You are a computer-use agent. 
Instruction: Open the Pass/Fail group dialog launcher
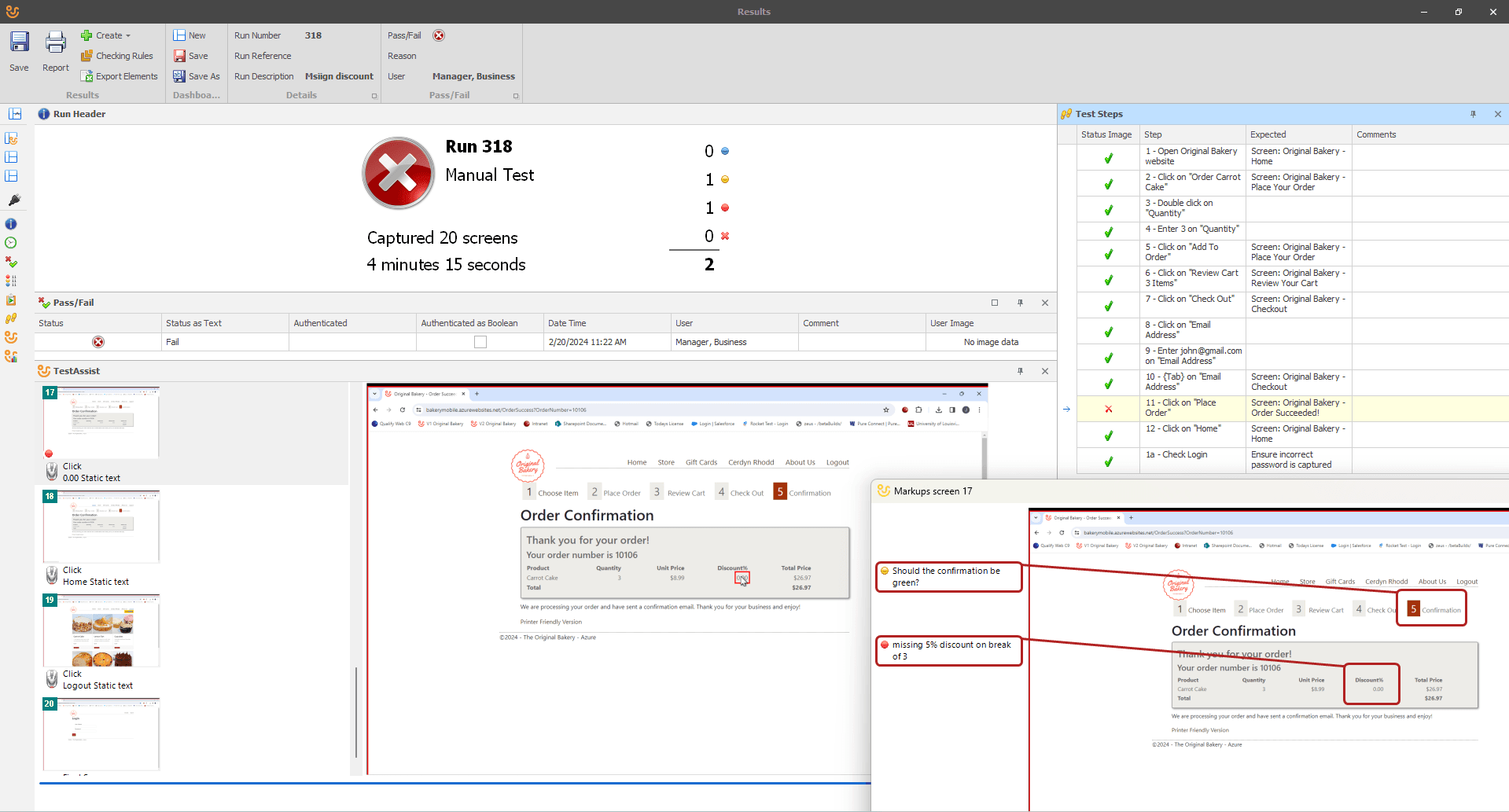tap(516, 94)
